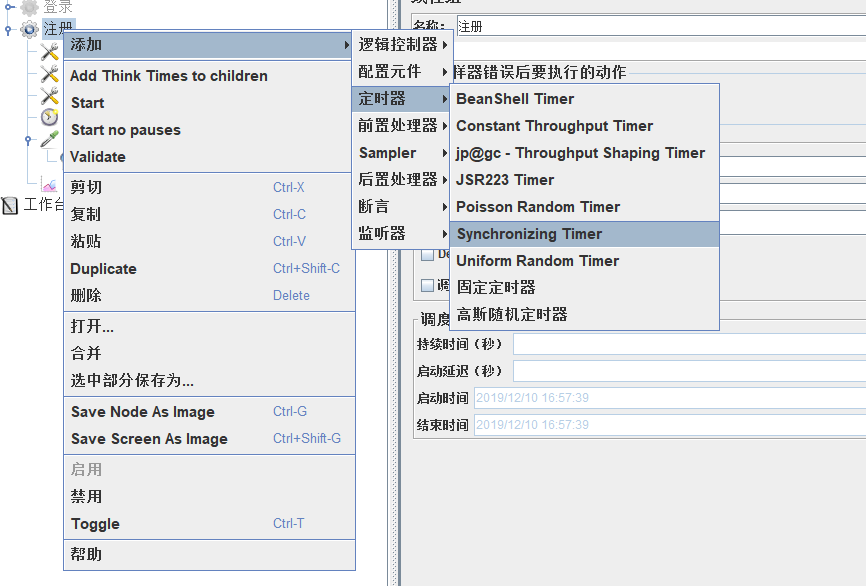Image resolution: width=866 pixels, height=586 pixels.
Task: Focus the 启动延迟(秒) text field
Action: click(x=688, y=371)
